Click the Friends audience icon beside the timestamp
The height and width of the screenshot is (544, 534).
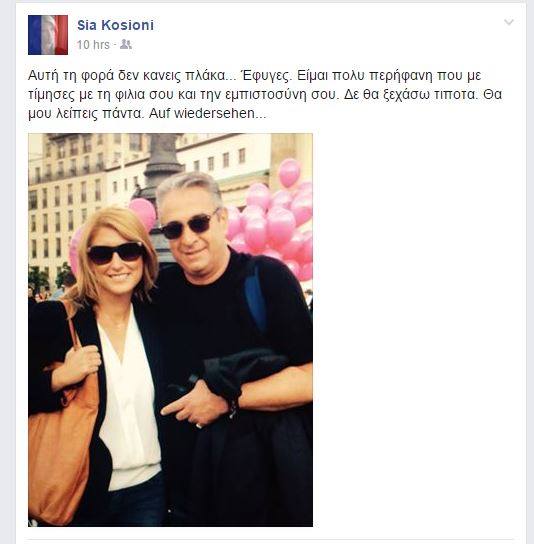pos(126,44)
